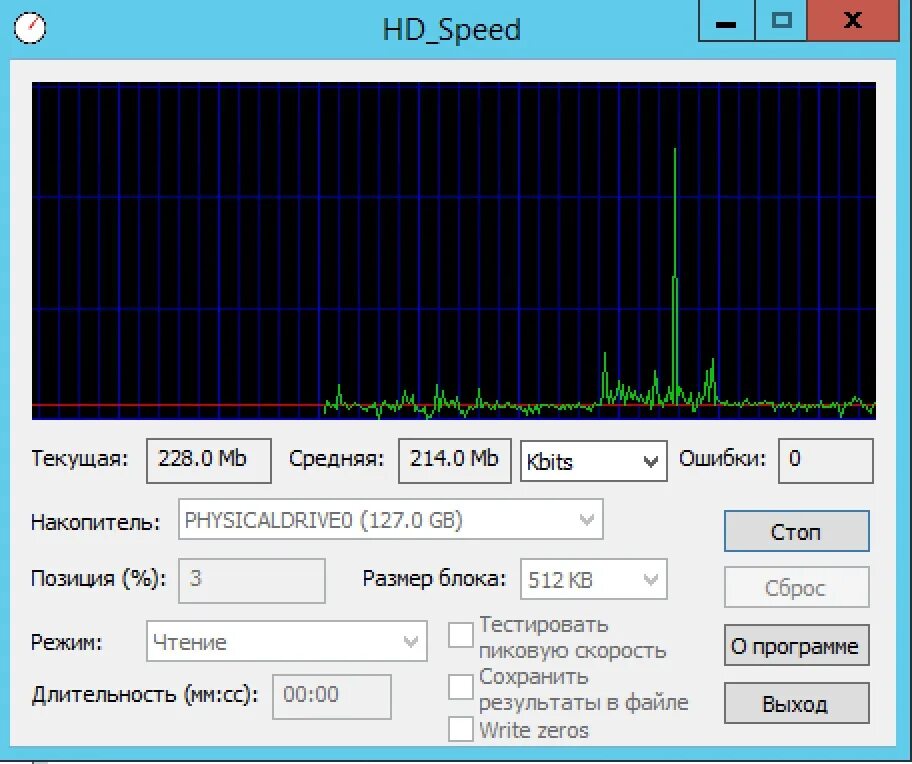
Task: Click the Накопитель label
Action: coord(95,522)
